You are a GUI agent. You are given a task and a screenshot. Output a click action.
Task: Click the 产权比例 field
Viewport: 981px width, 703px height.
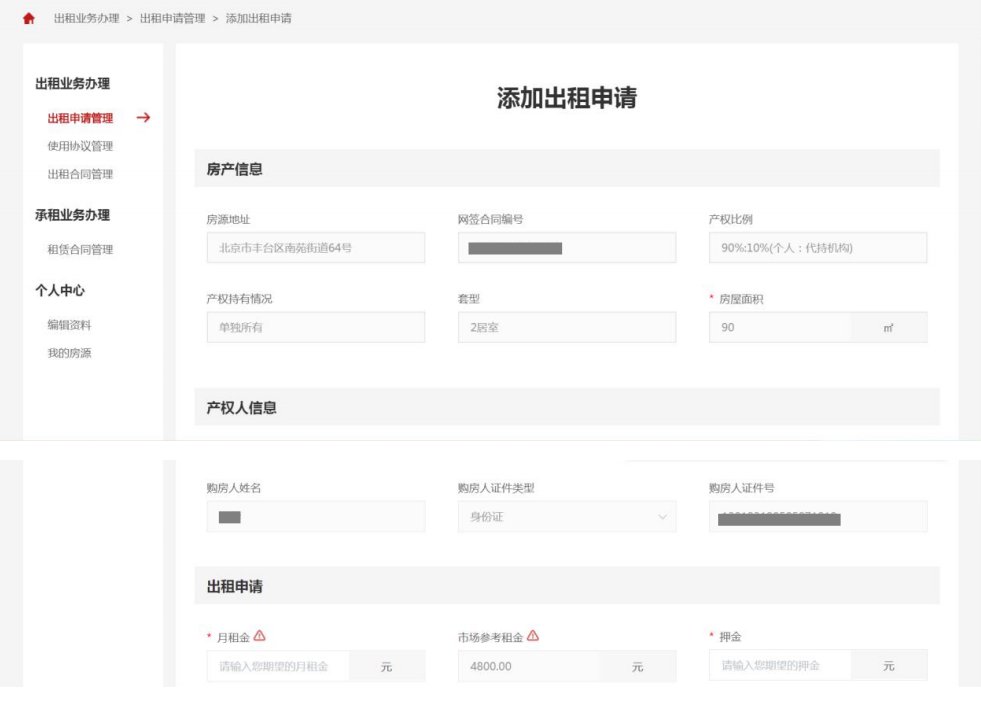point(817,248)
